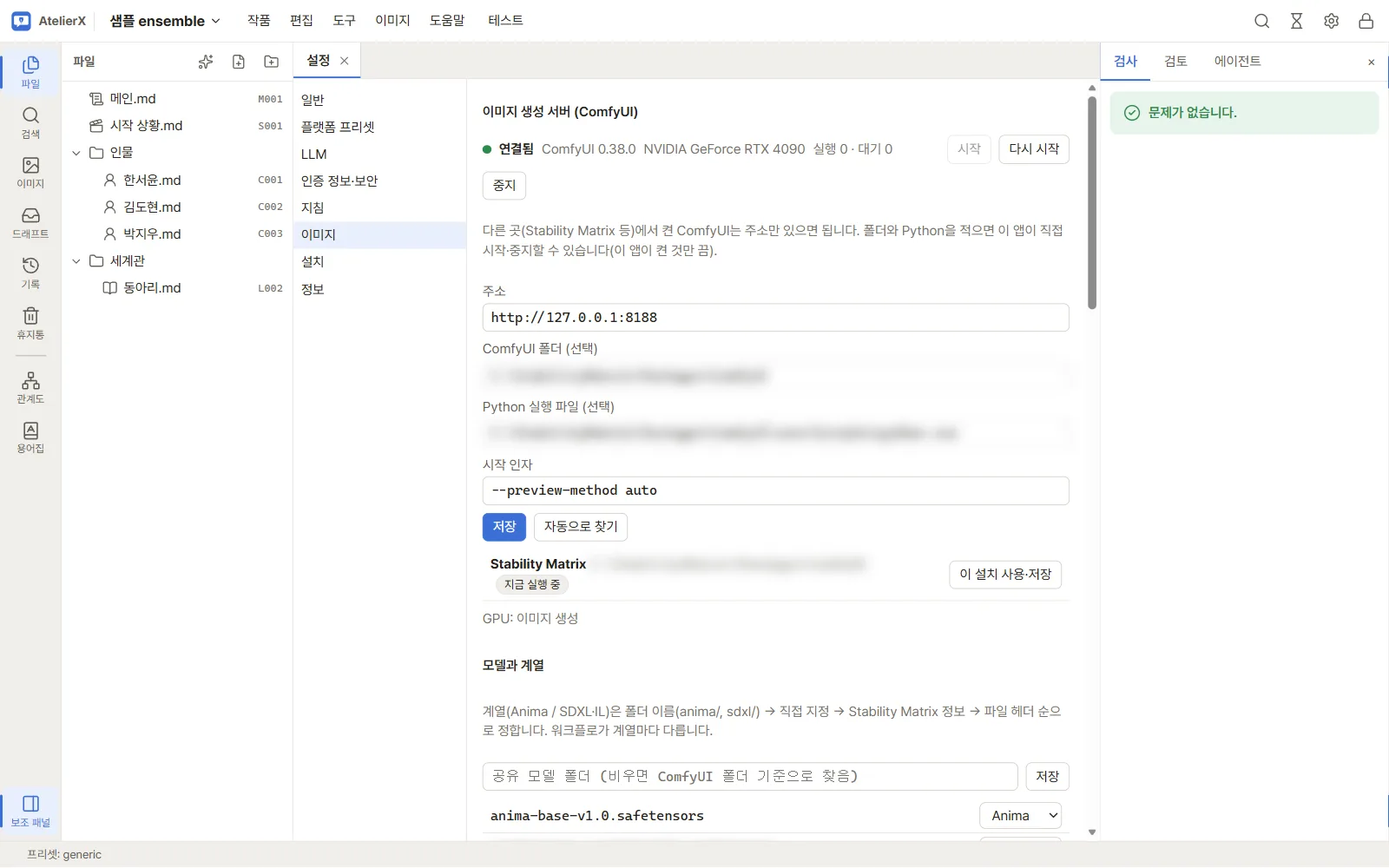Open the Anima model family dropdown

point(1021,816)
